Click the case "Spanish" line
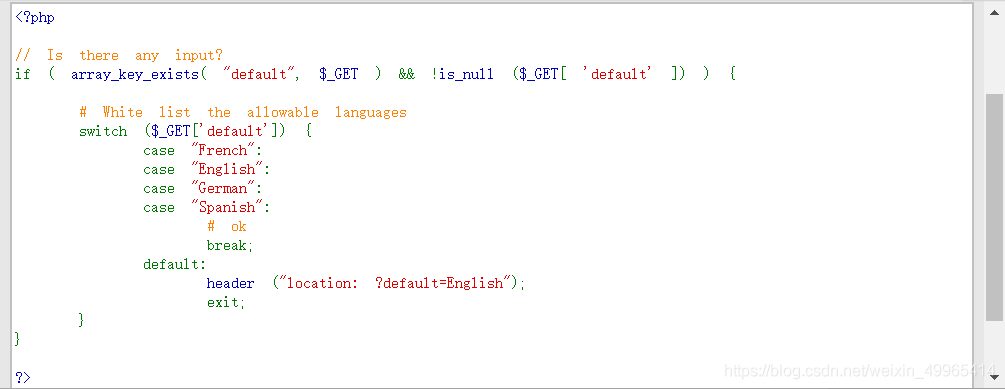 [207, 208]
